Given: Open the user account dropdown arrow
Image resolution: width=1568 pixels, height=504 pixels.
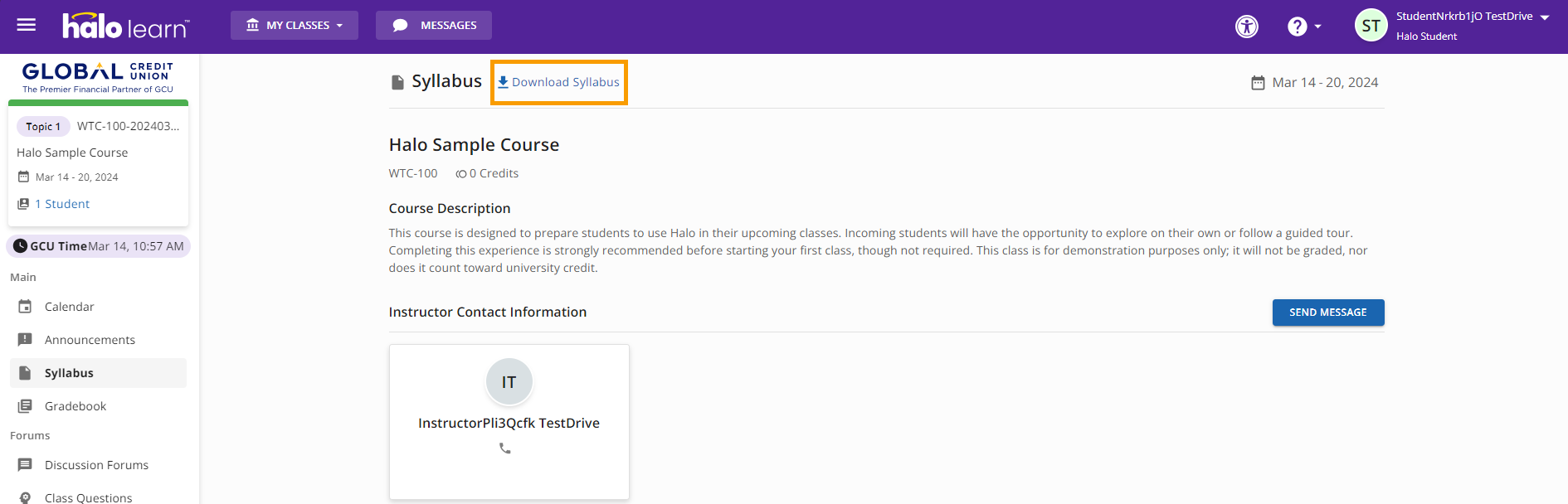Looking at the screenshot, I should tap(1545, 17).
